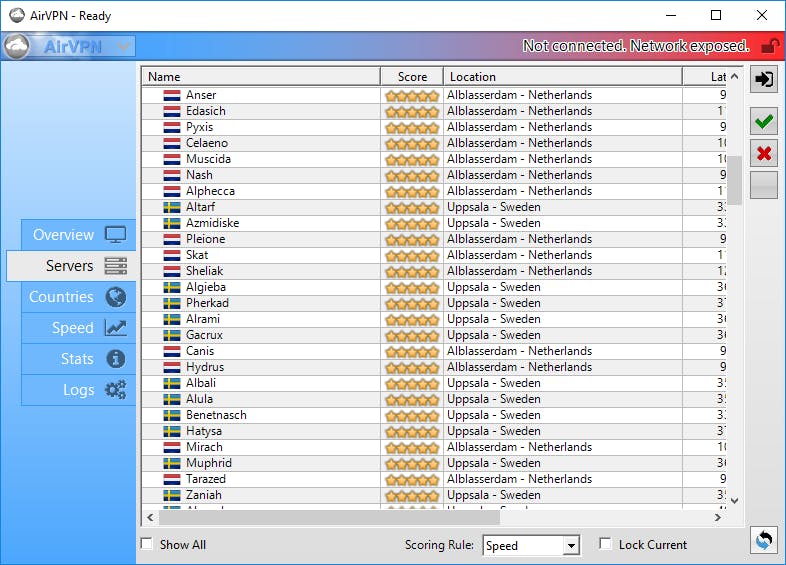Click the Logs gears icon
The image size is (786, 565).
click(116, 390)
